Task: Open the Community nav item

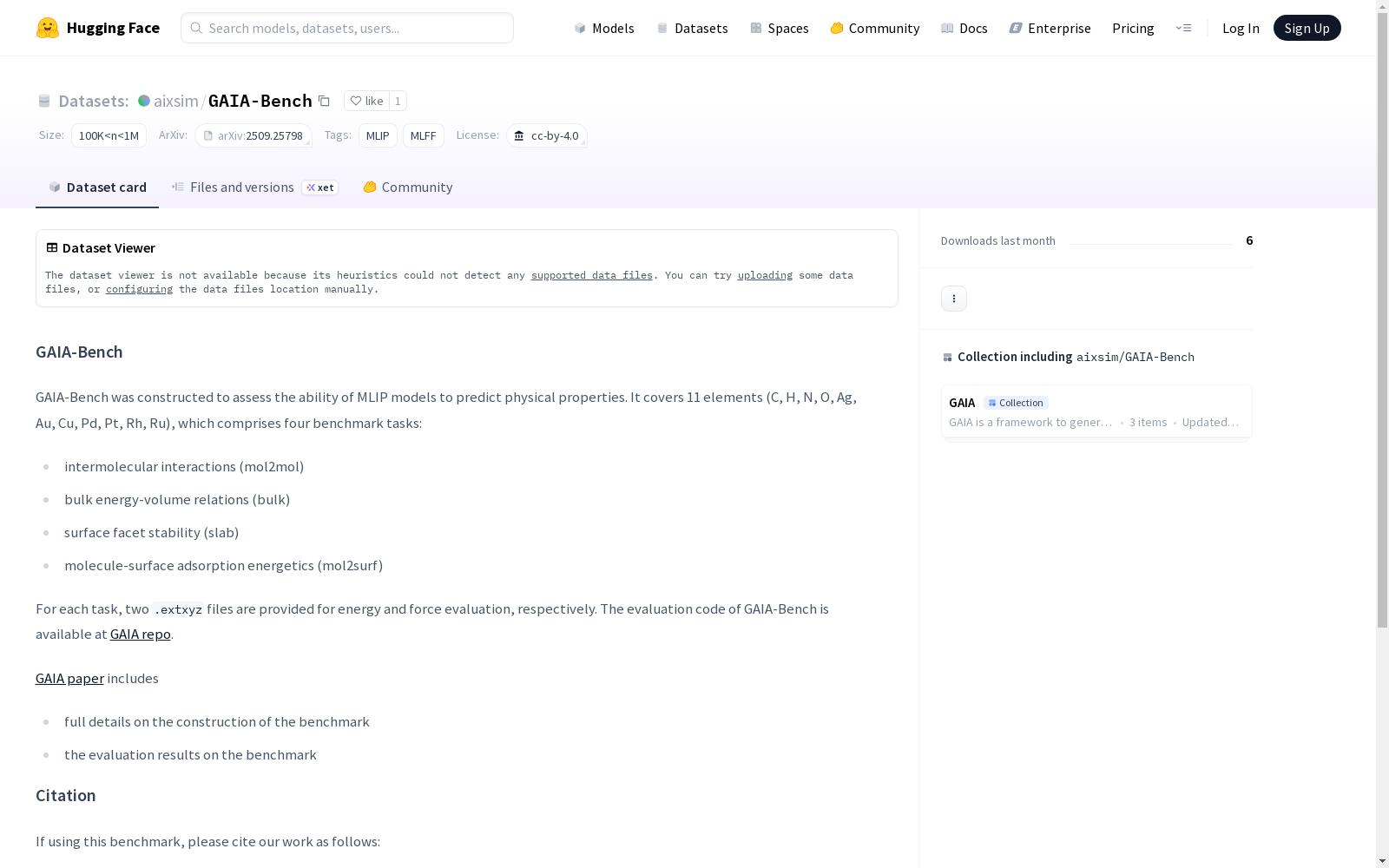Action: point(875,28)
